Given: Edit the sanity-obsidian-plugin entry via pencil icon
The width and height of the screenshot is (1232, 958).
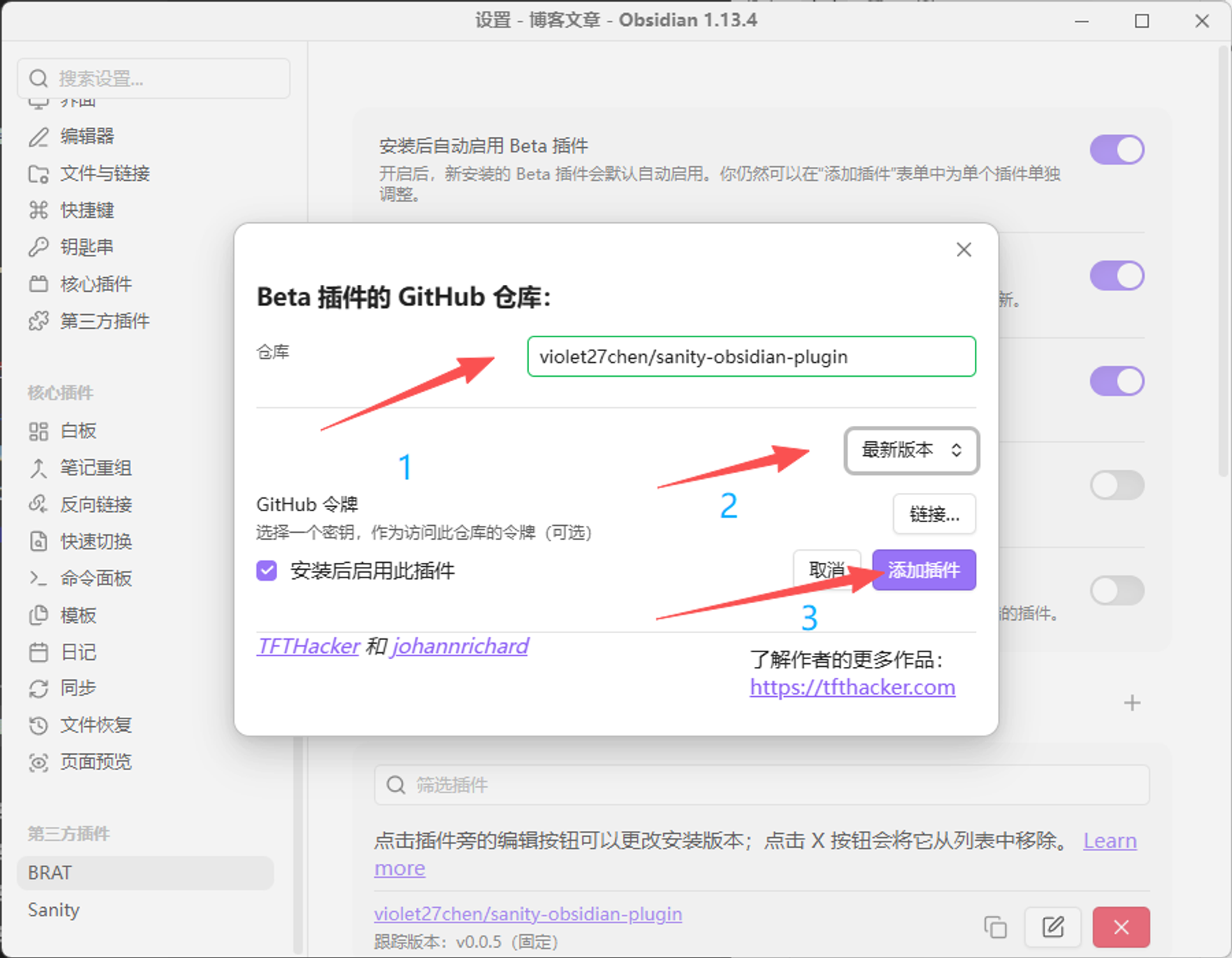Looking at the screenshot, I should [1053, 927].
